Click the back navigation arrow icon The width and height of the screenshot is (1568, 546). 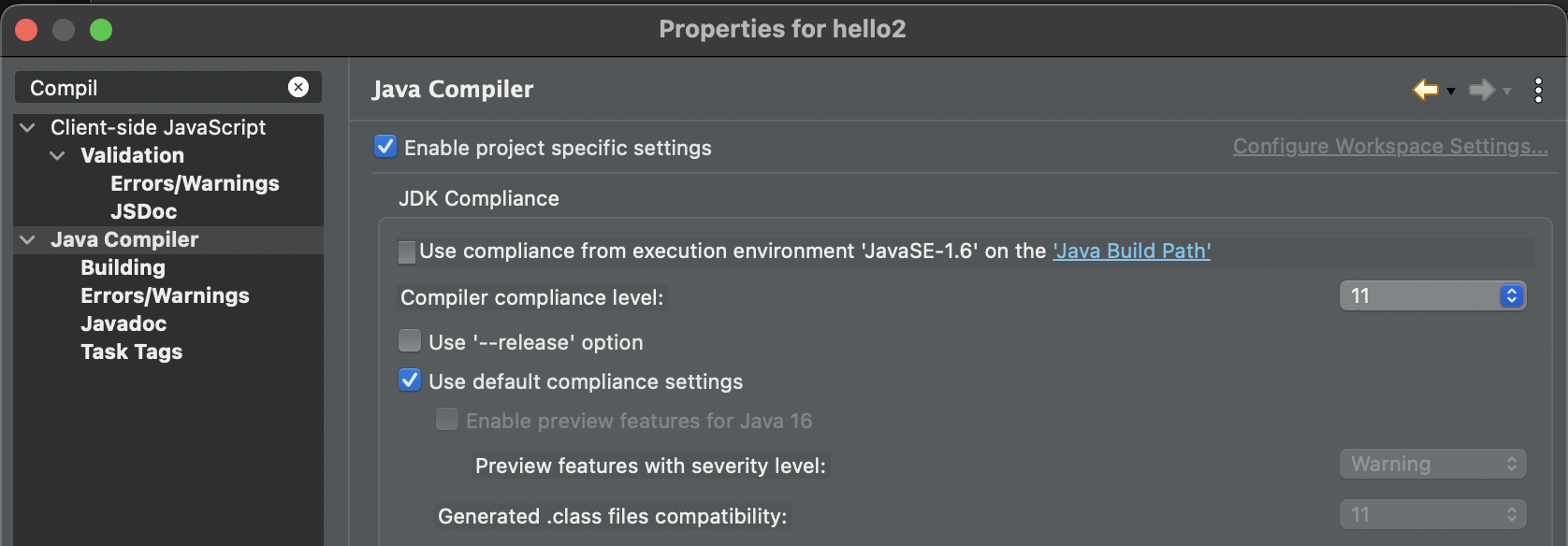point(1425,90)
